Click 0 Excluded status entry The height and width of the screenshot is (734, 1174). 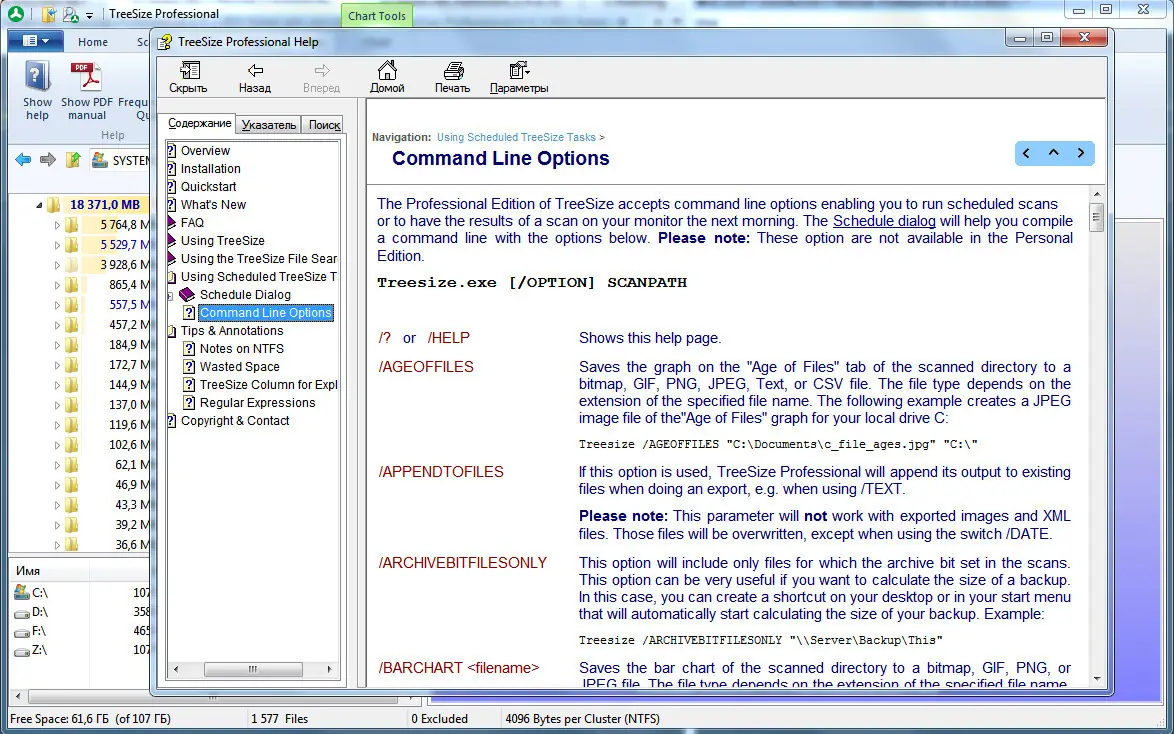coord(440,718)
